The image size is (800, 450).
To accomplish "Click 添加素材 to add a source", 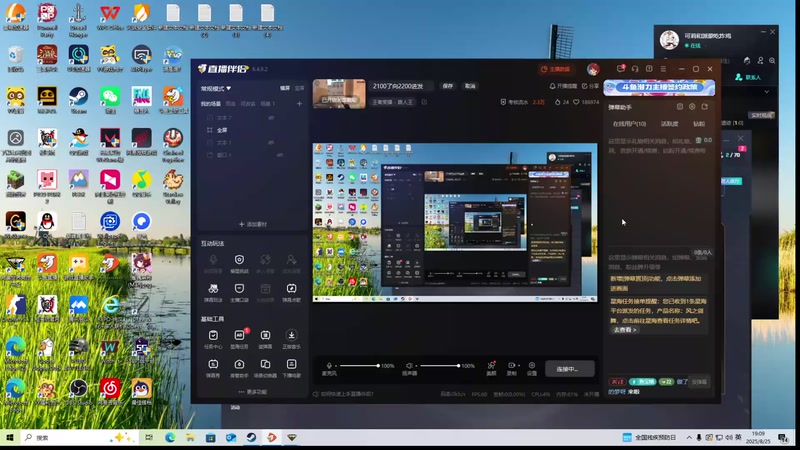I will point(253,224).
